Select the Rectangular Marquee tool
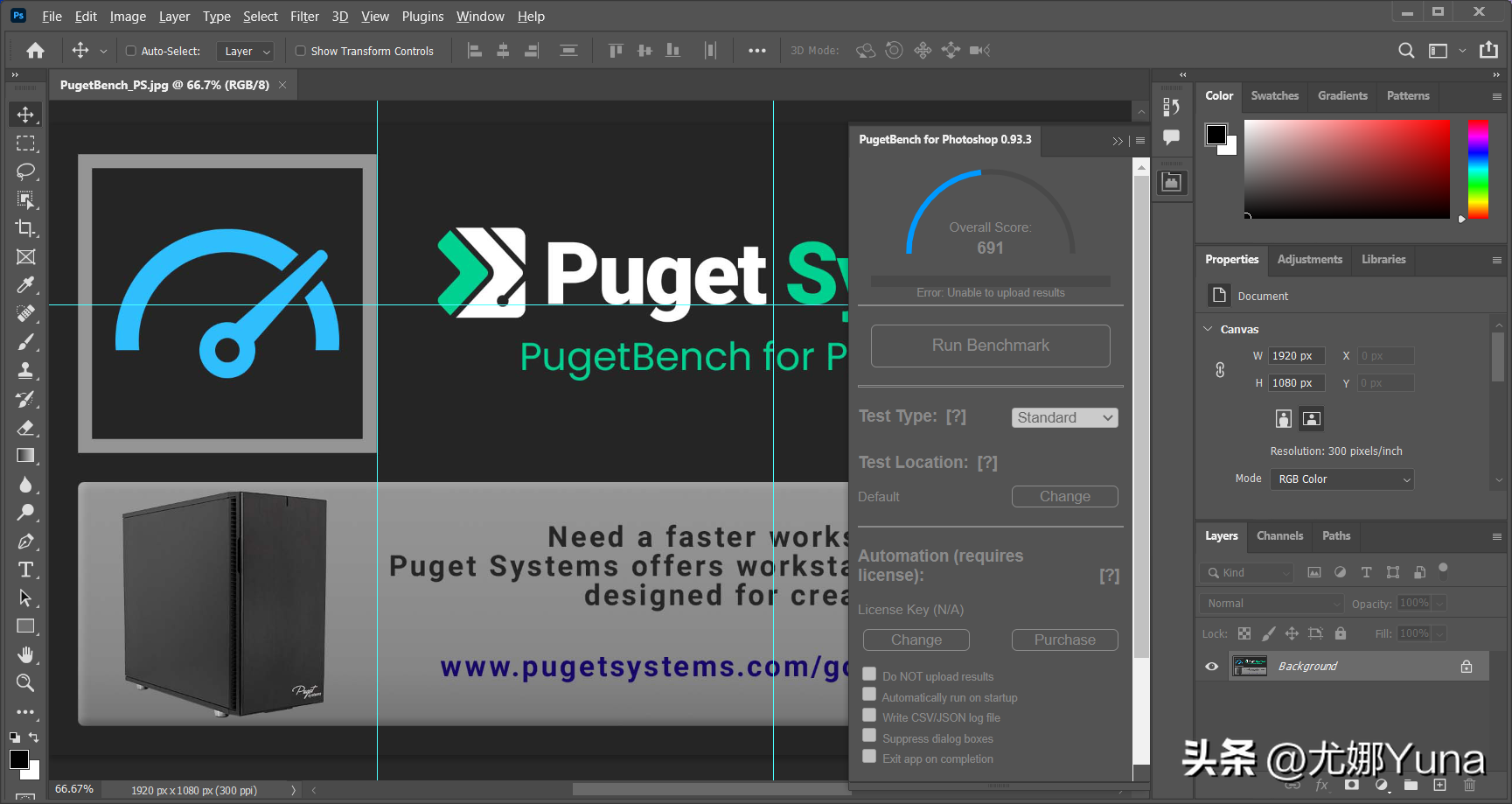Screen dimensions: 1512x804 (x=25, y=143)
